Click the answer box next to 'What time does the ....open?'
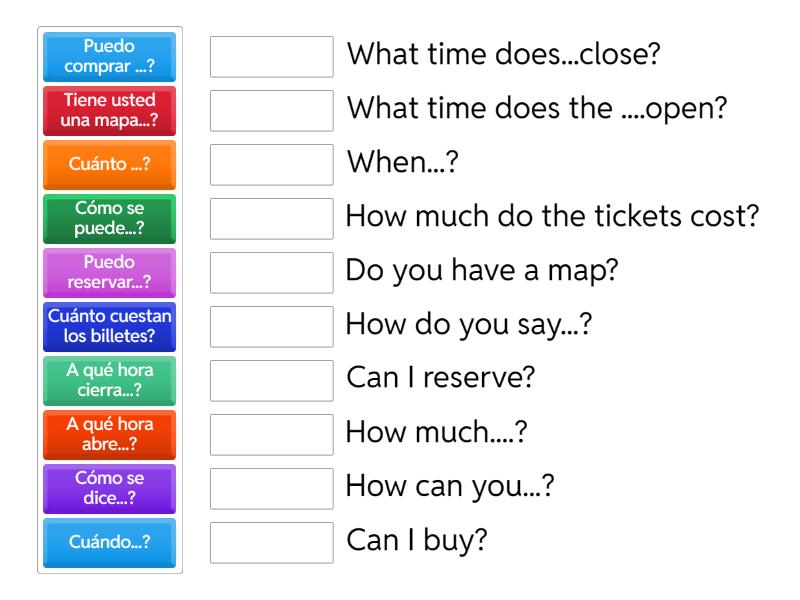The height and width of the screenshot is (600, 800). pyautogui.click(x=271, y=111)
